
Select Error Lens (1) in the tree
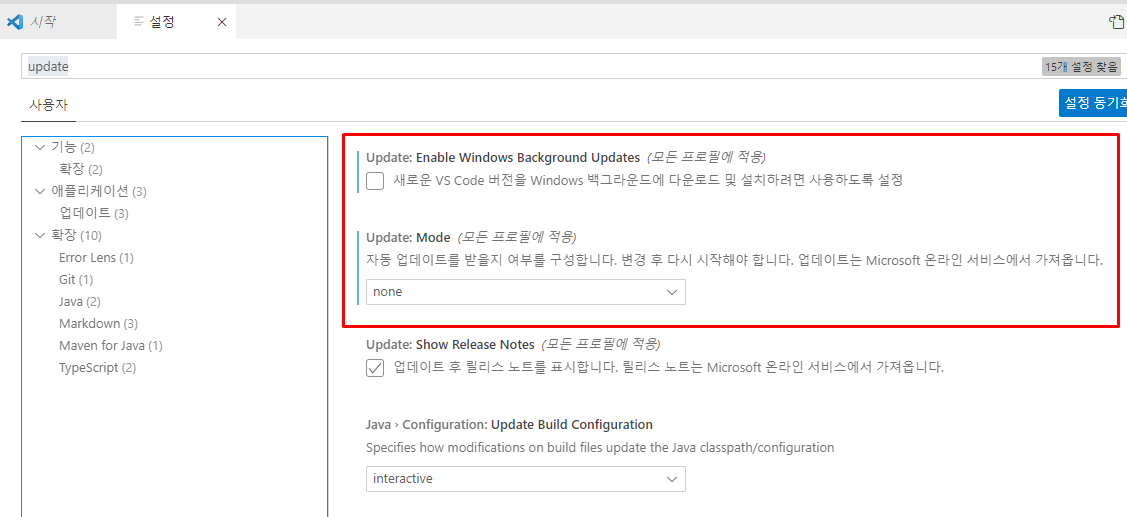tap(96, 257)
